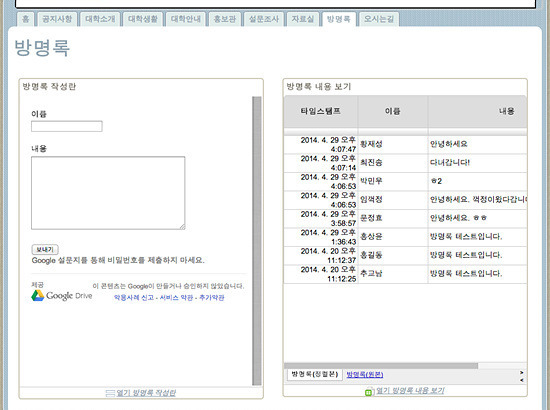The height and width of the screenshot is (410, 550).
Task: Open the 서비스 약관 link
Action: click(x=176, y=297)
